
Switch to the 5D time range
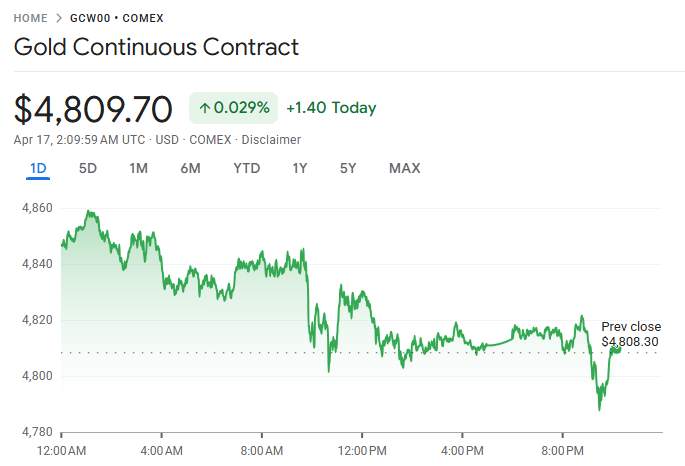88,168
